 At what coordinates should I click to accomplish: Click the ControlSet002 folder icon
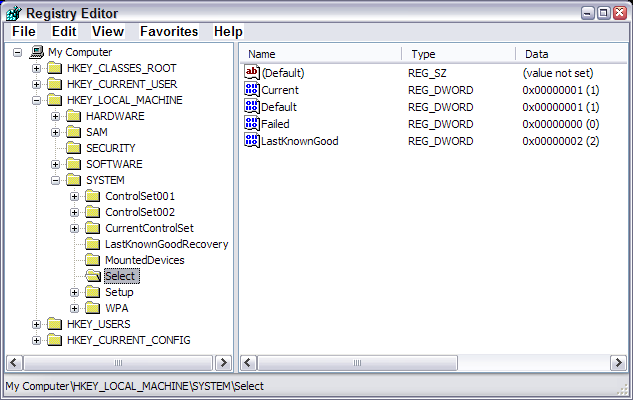[92, 212]
